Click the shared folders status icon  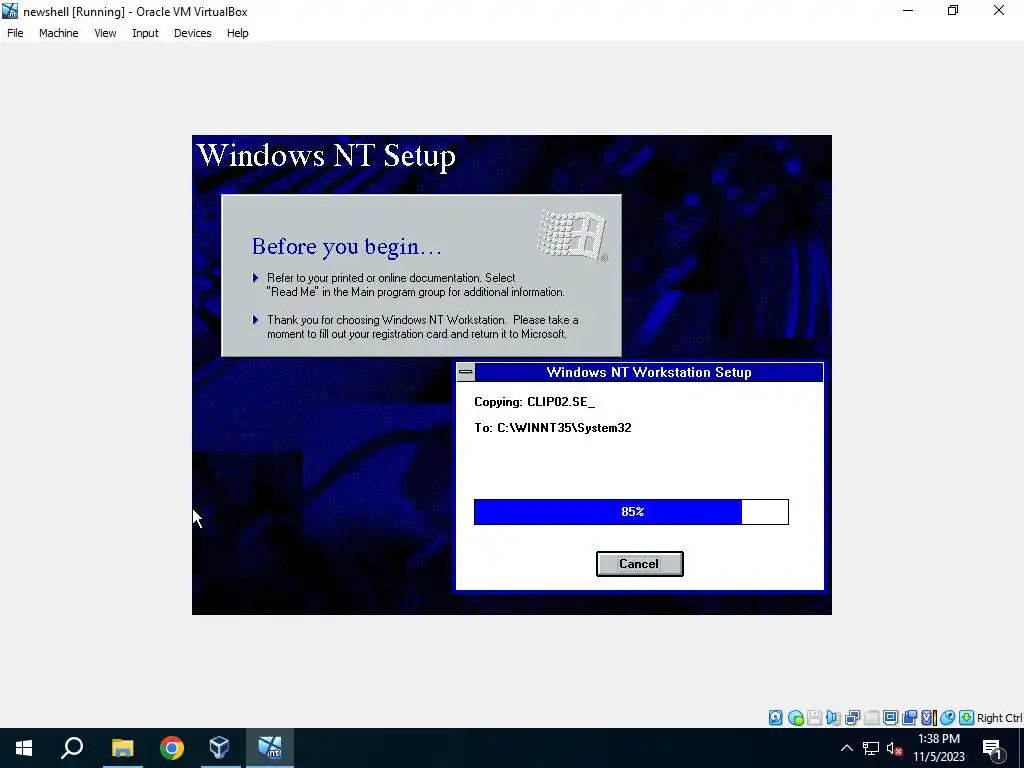click(x=909, y=718)
